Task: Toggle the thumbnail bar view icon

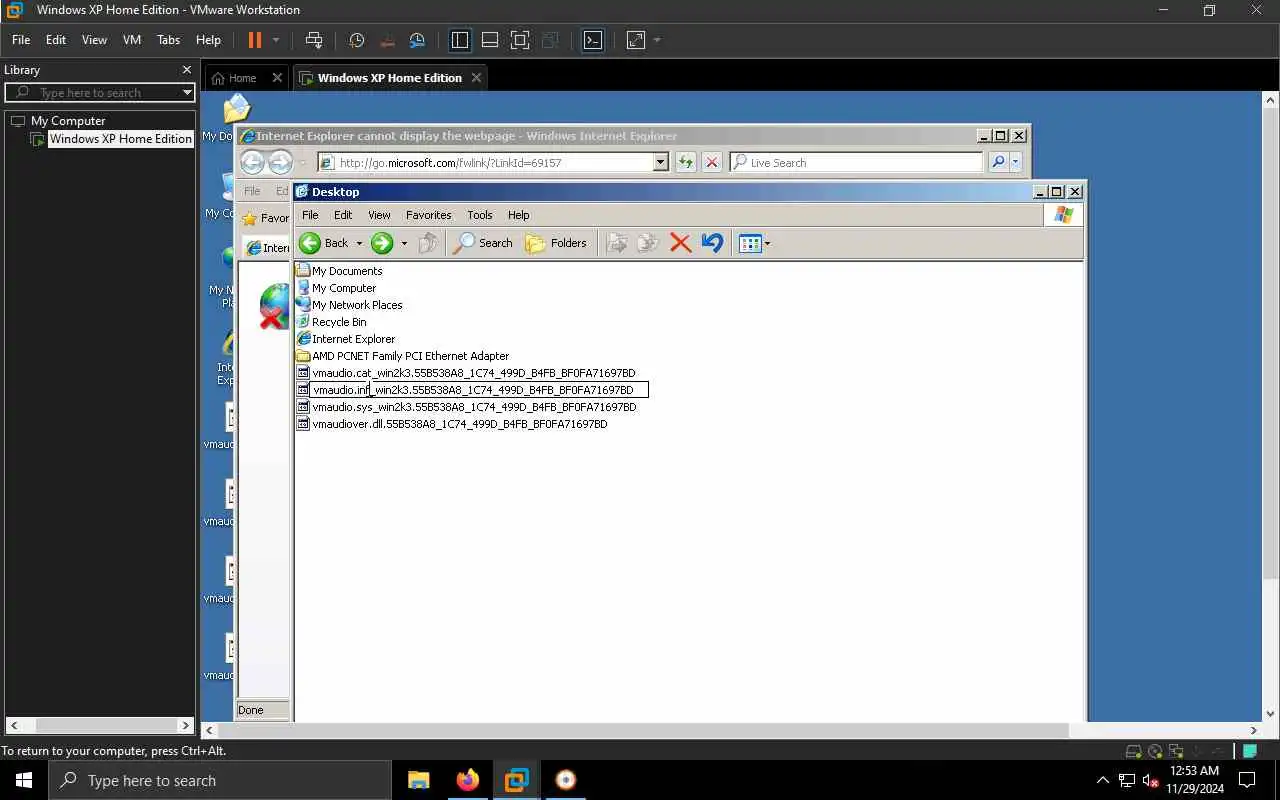Action: 490,40
